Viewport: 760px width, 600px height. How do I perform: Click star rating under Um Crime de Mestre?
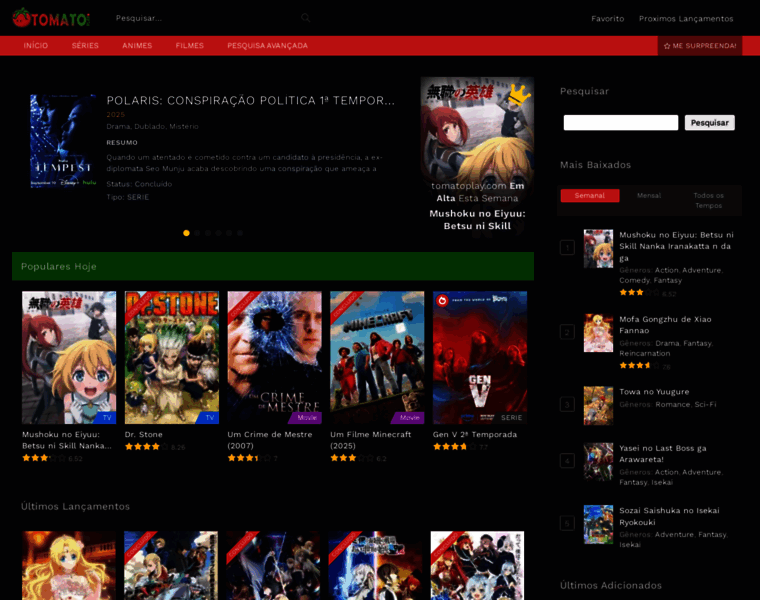pyautogui.click(x=249, y=458)
